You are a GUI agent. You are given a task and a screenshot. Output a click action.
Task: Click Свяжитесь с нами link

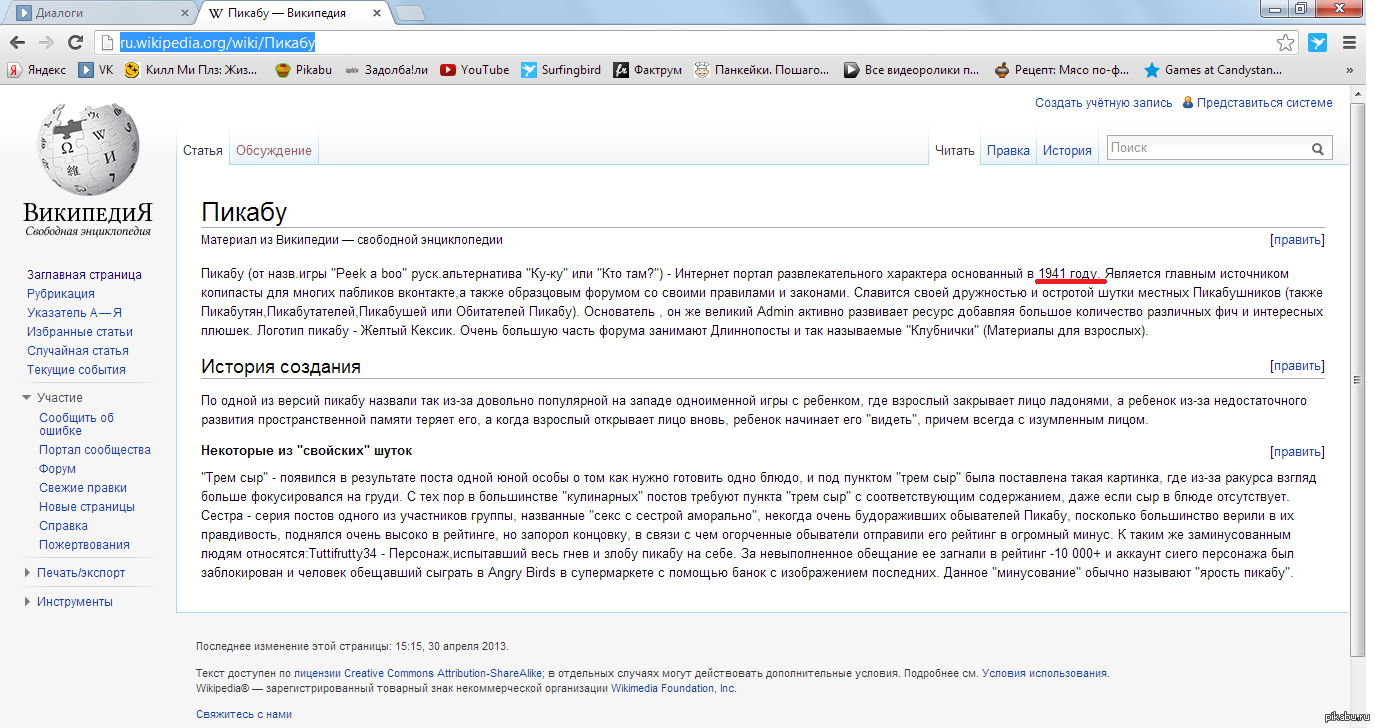[244, 715]
